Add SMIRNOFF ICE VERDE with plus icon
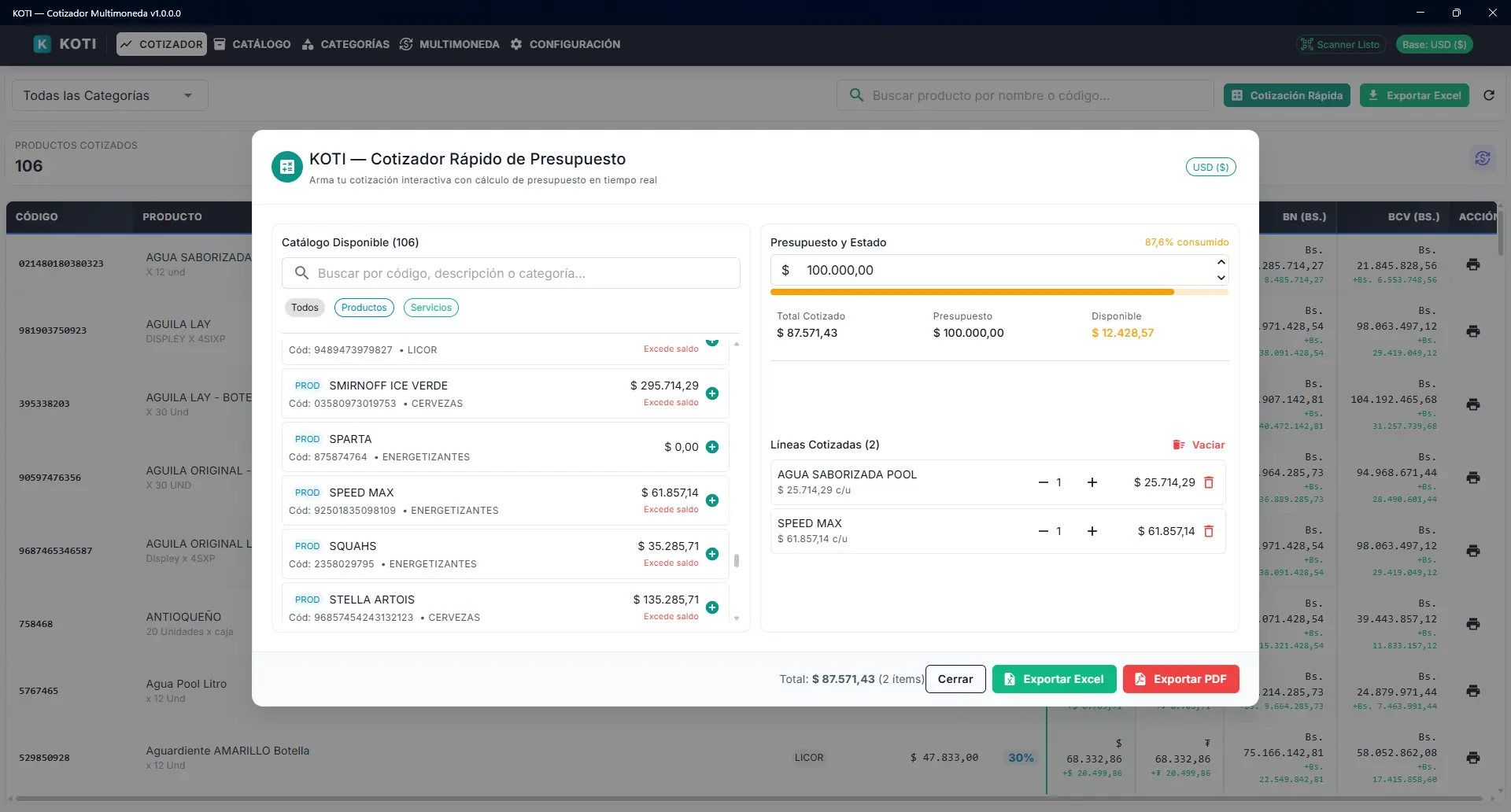This screenshot has height=812, width=1511. point(712,393)
